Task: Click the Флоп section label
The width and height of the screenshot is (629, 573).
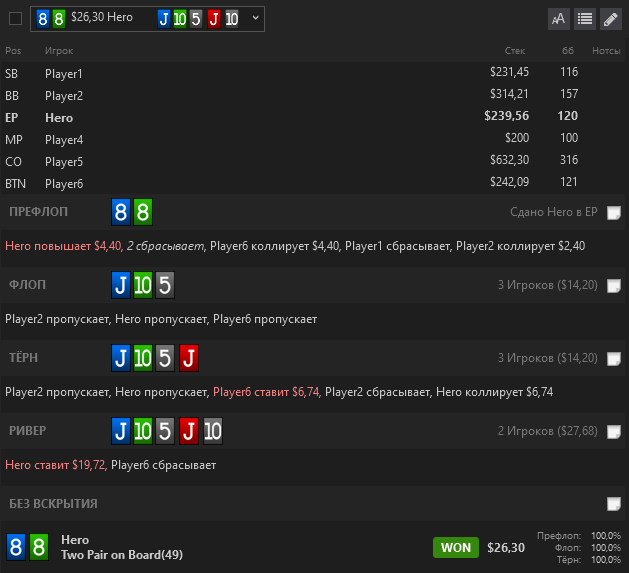Action: (x=27, y=285)
